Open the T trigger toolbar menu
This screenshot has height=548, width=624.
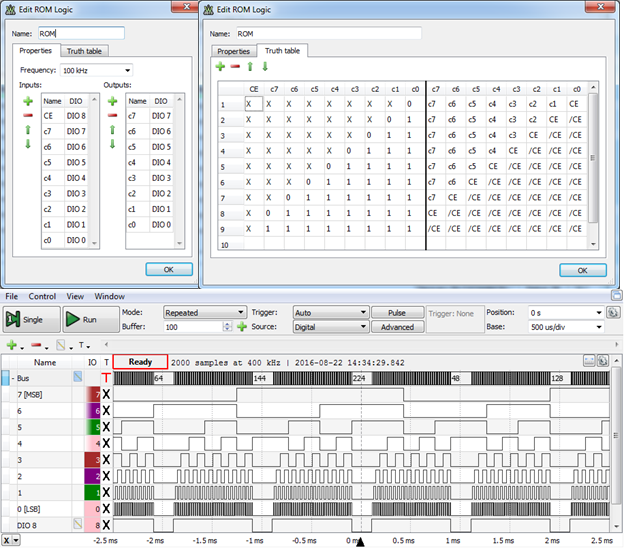tap(82, 345)
